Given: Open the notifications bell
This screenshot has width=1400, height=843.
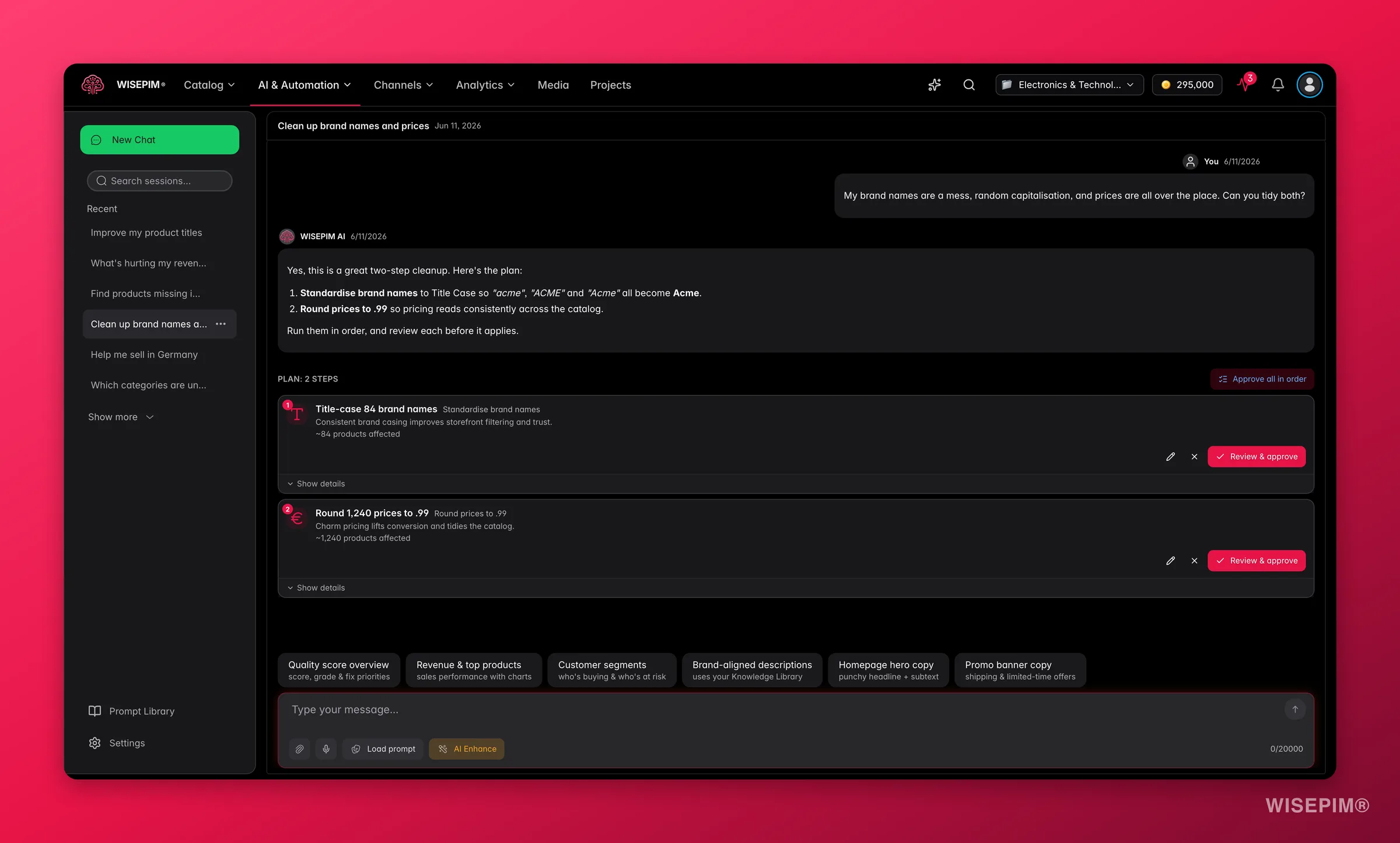Looking at the screenshot, I should pos(1277,85).
